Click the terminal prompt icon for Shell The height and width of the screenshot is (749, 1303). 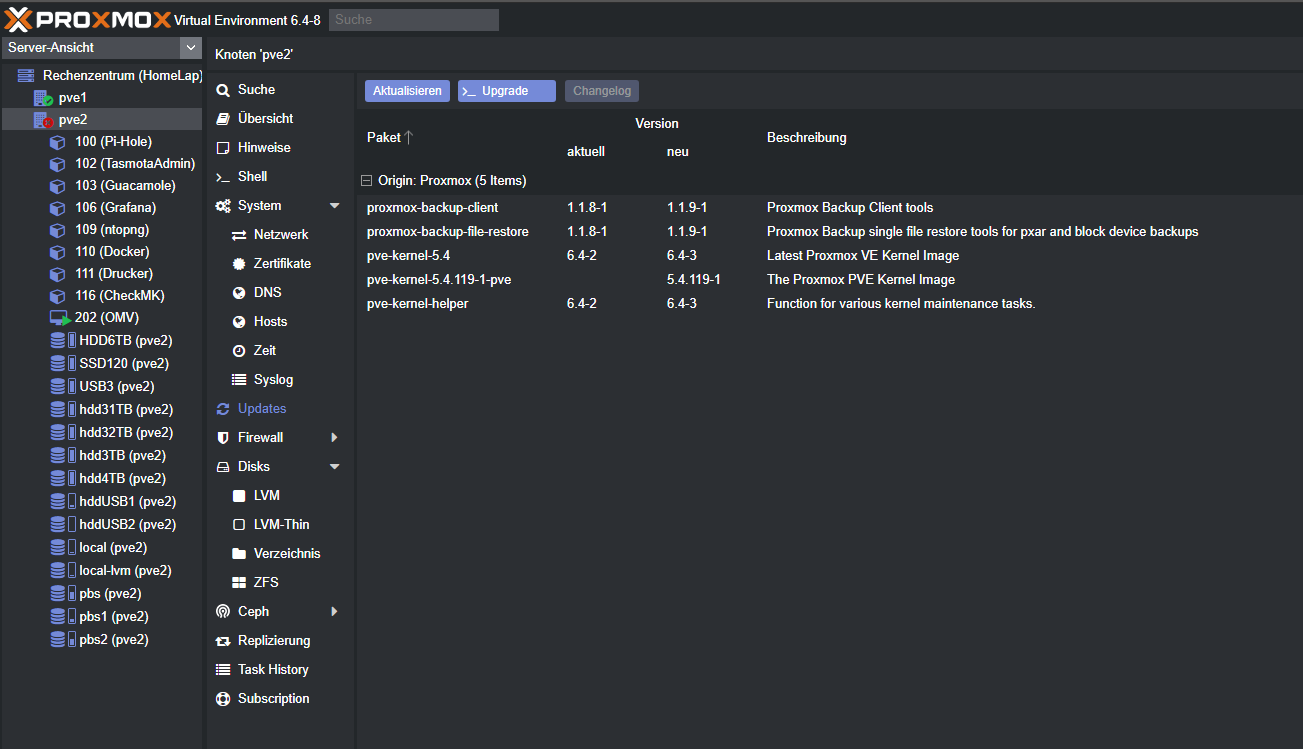coord(223,177)
